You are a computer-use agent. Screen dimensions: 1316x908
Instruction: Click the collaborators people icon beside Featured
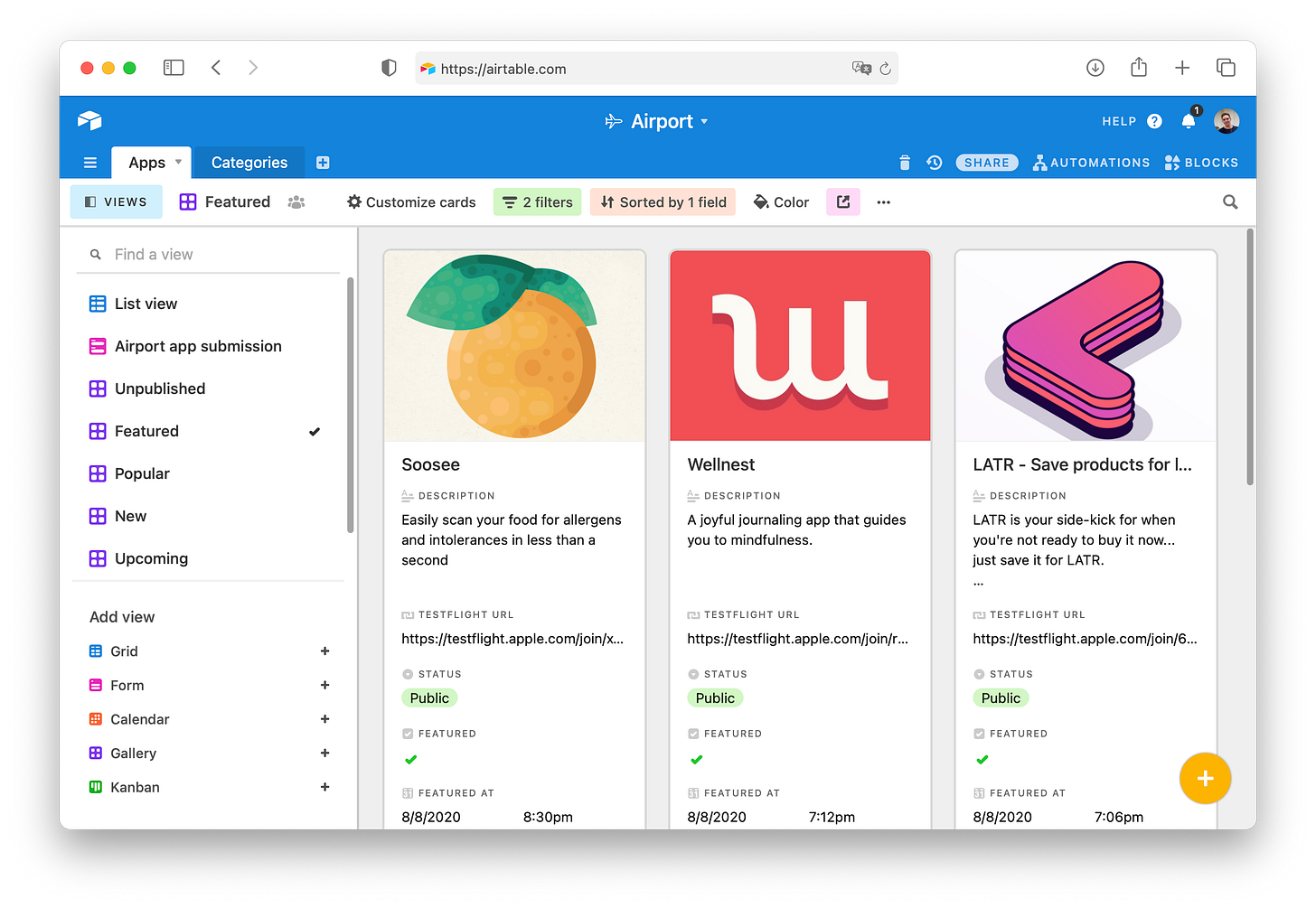tap(296, 202)
